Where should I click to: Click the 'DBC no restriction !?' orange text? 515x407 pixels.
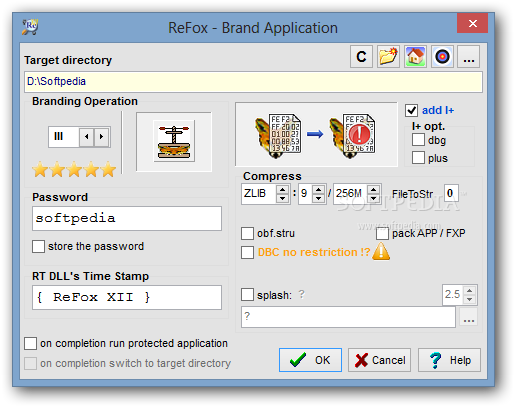click(x=314, y=252)
